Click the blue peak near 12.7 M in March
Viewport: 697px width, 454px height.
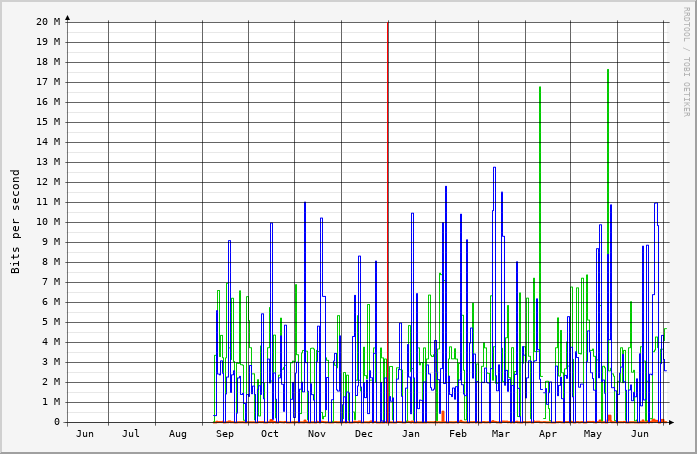click(494, 168)
